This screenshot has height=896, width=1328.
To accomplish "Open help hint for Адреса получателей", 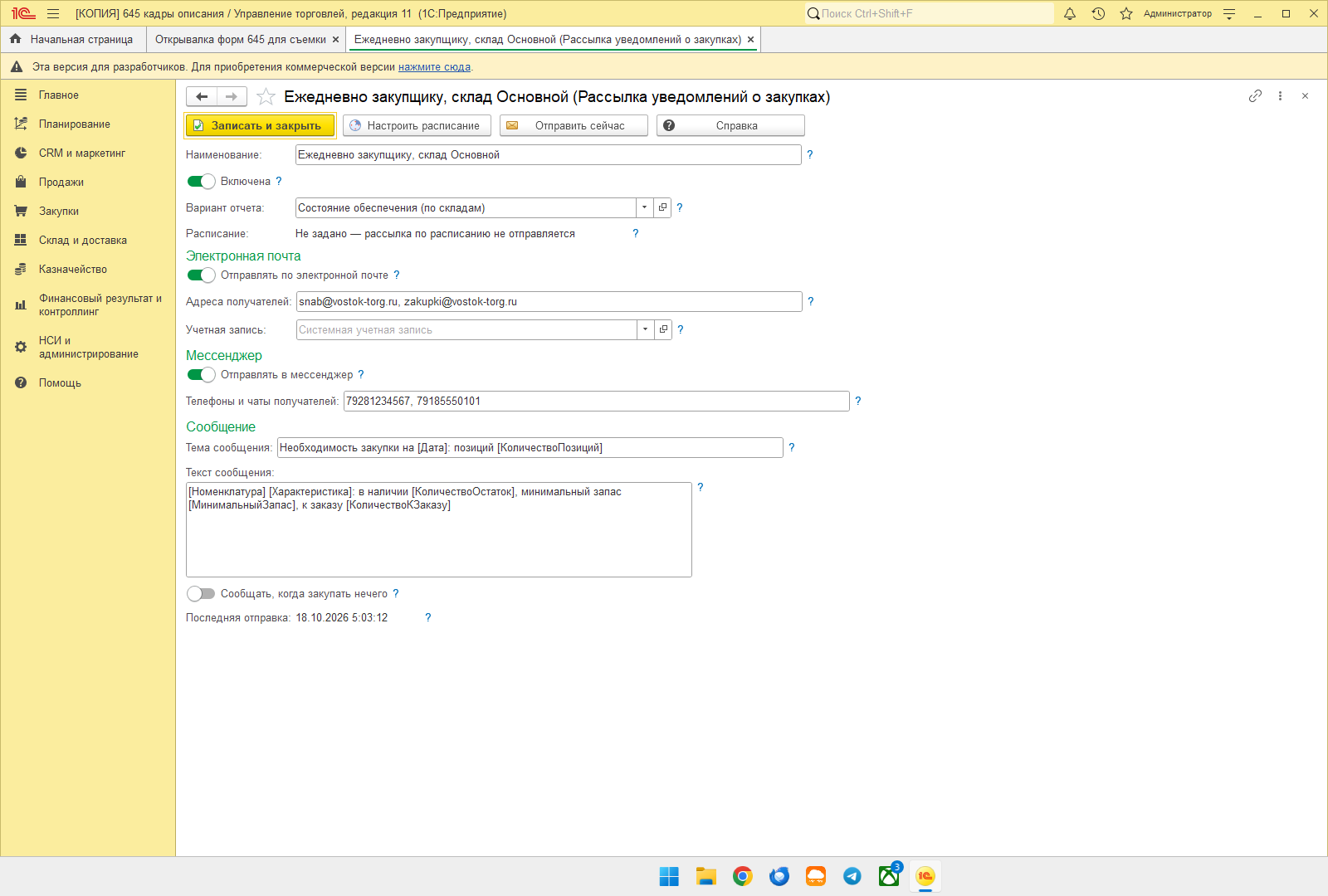I will click(x=811, y=301).
